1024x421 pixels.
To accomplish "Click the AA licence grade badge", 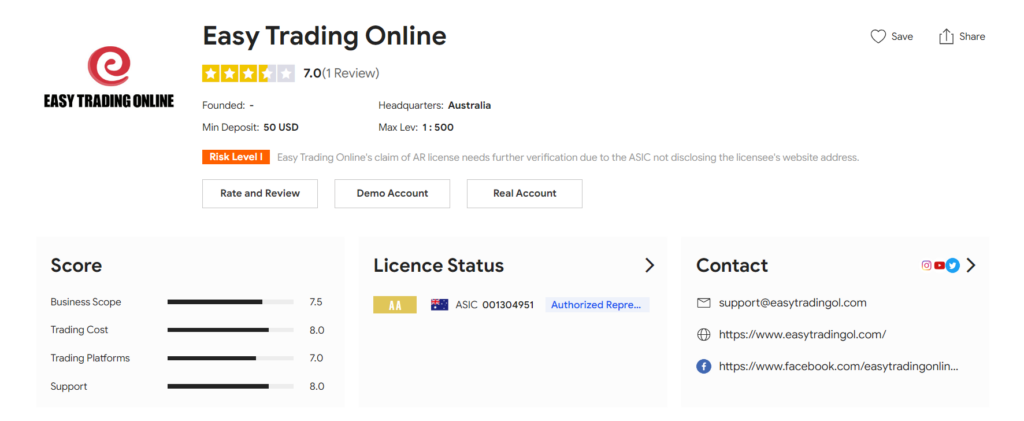I will pos(394,305).
